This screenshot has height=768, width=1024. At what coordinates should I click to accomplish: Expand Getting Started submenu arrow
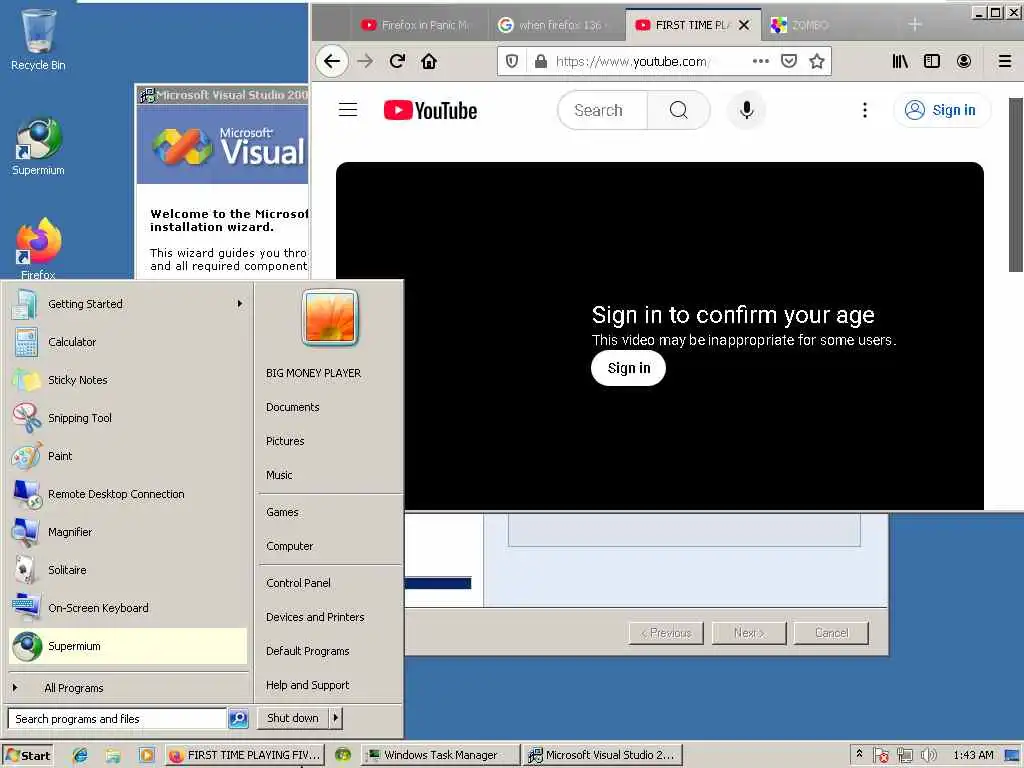pyautogui.click(x=240, y=304)
